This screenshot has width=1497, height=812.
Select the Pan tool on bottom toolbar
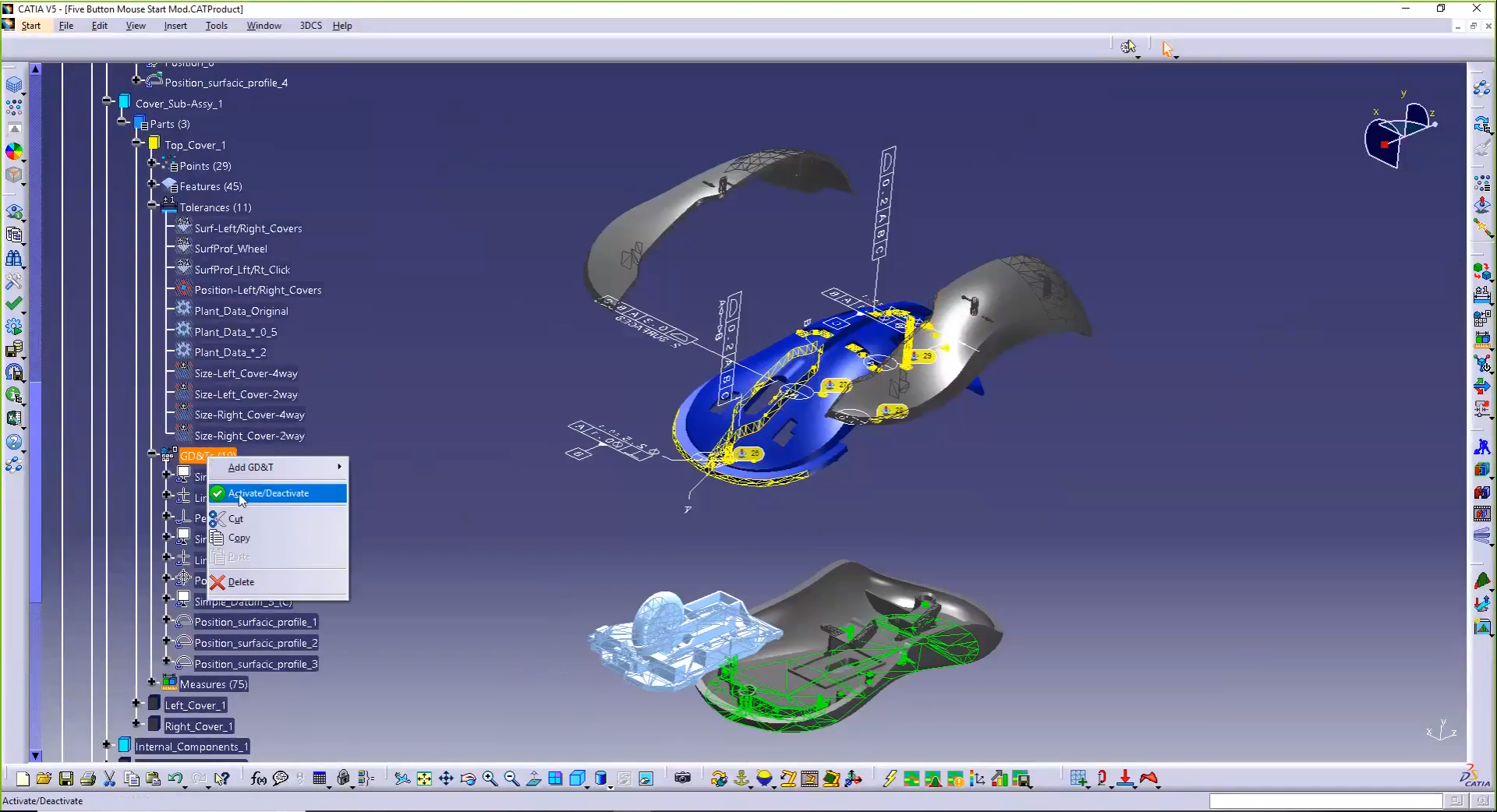[446, 778]
